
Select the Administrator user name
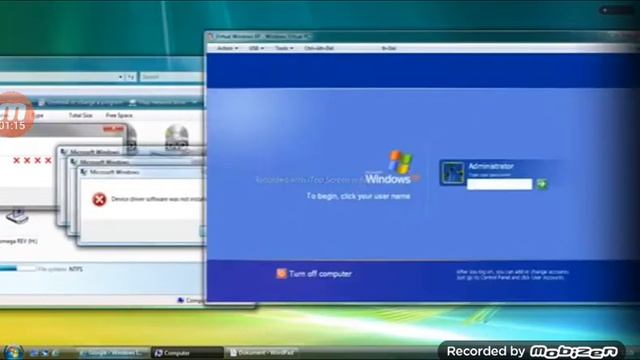pos(491,166)
